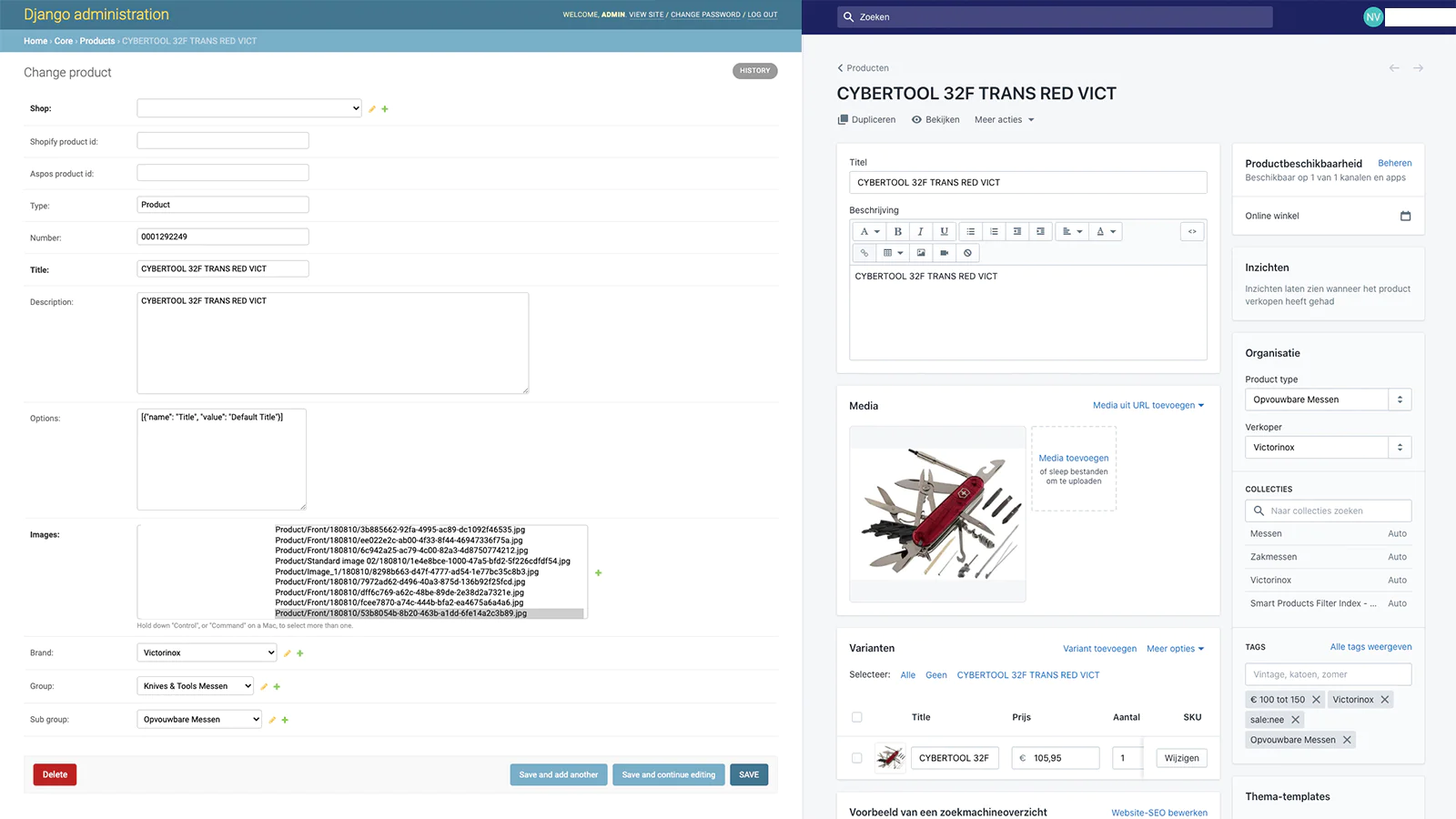Screen dimensions: 1456x819
Task: Click the Naar collecties zoeken field
Action: (1328, 511)
